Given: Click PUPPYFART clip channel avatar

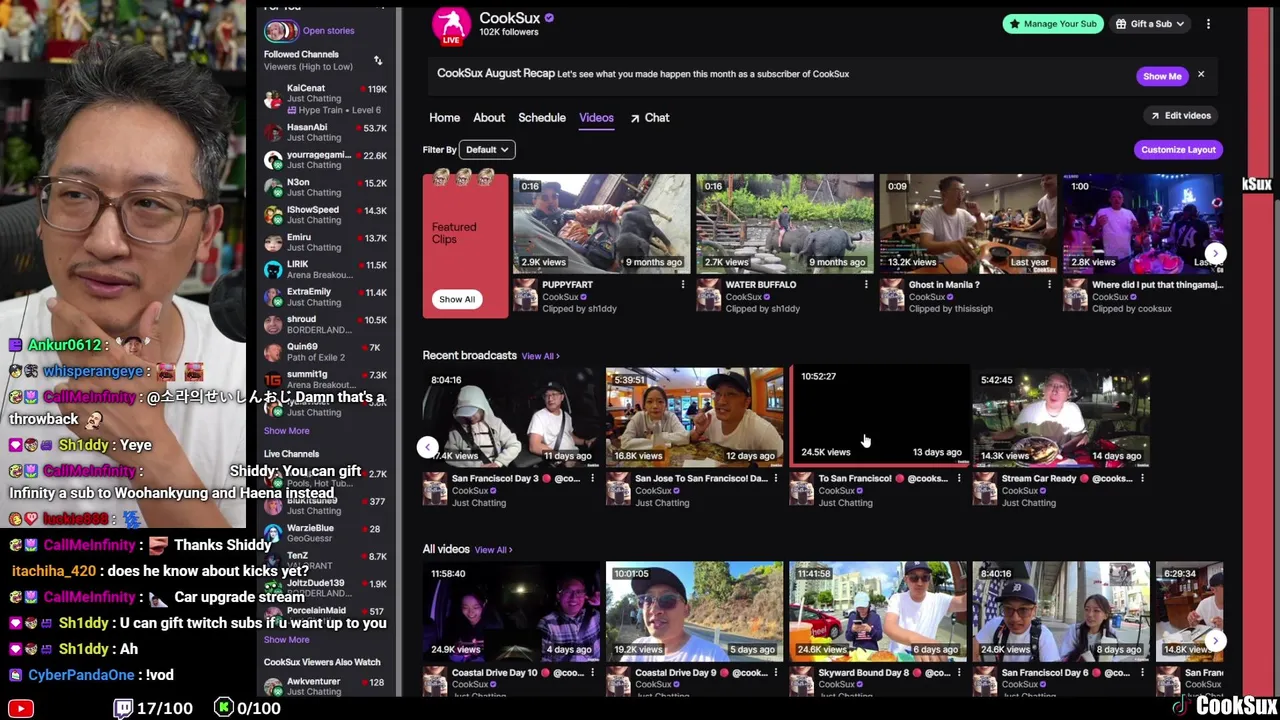Looking at the screenshot, I should [x=526, y=296].
